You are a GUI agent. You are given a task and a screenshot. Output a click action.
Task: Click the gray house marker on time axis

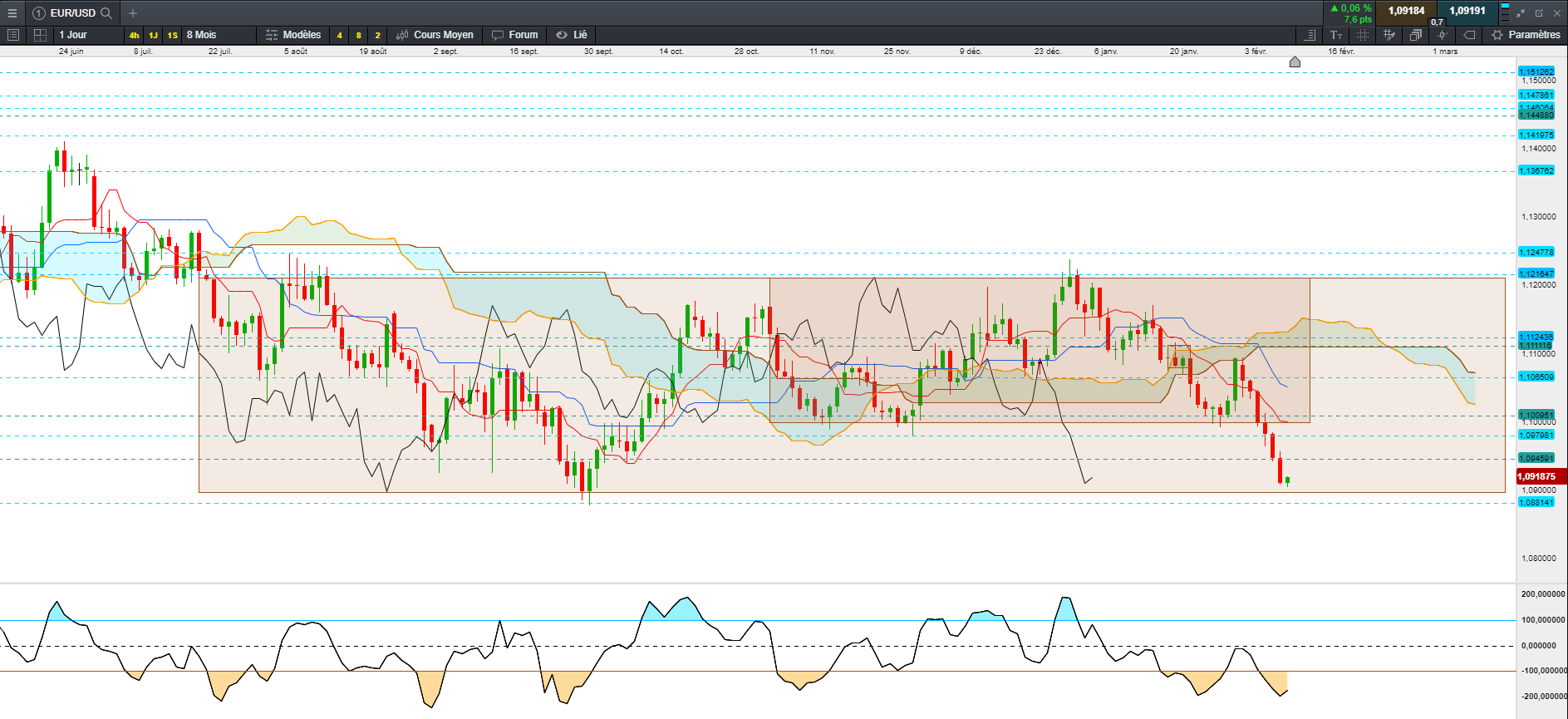1295,62
